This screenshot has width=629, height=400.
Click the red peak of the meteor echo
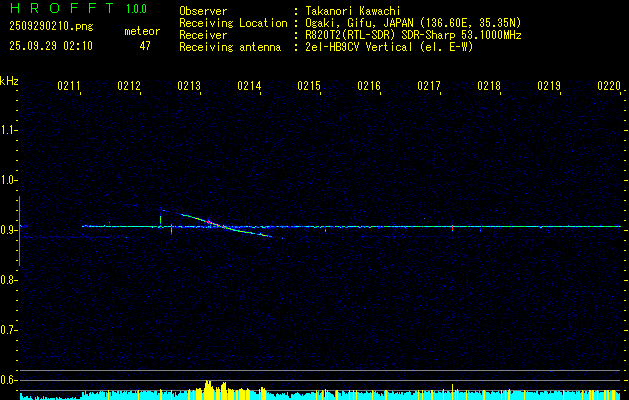pos(209,222)
